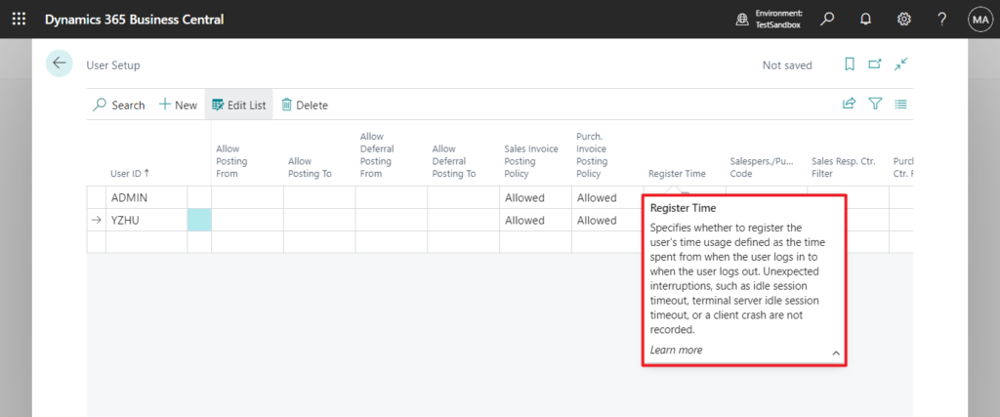Click Allow Posting To cell for YZHU

coord(320,220)
